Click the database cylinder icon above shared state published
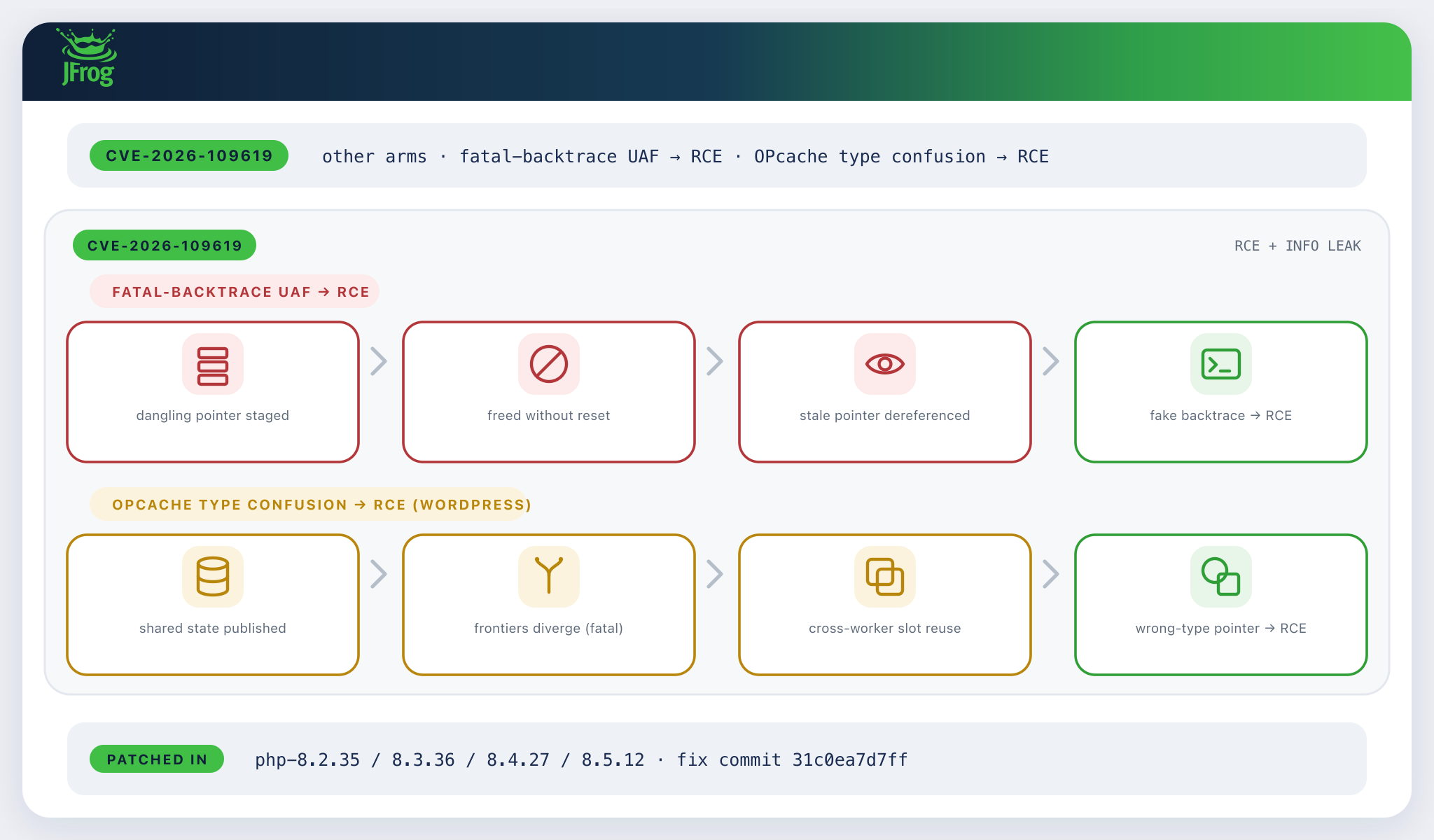Image resolution: width=1434 pixels, height=840 pixels. (x=213, y=577)
